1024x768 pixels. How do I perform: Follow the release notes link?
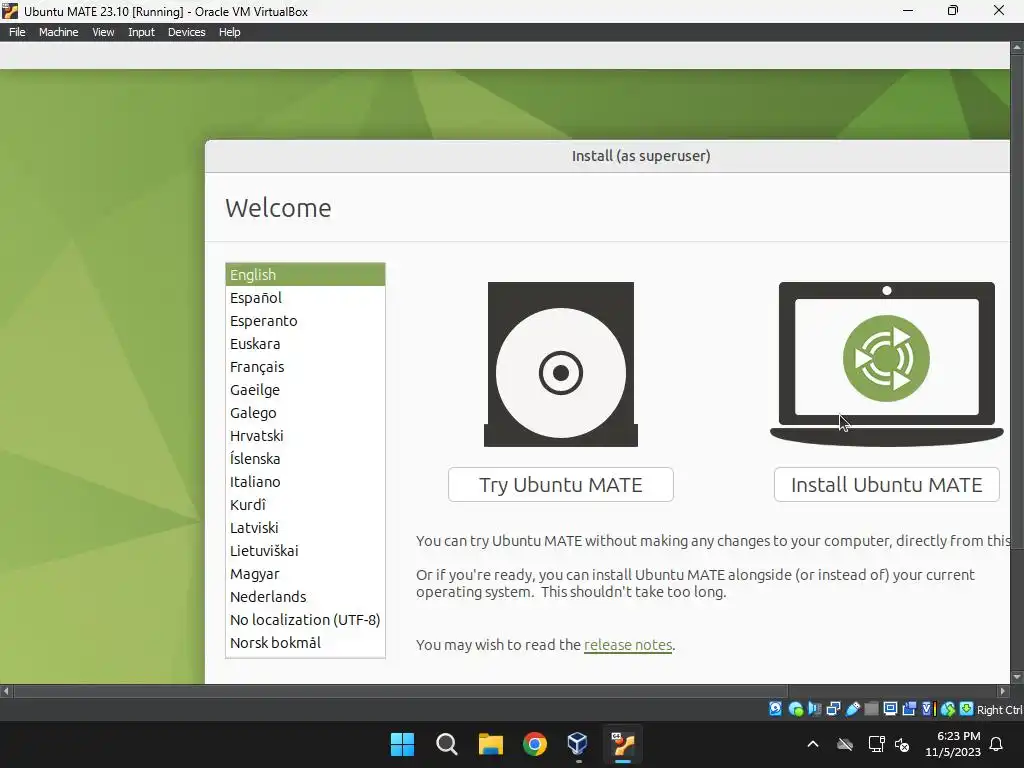(x=628, y=645)
